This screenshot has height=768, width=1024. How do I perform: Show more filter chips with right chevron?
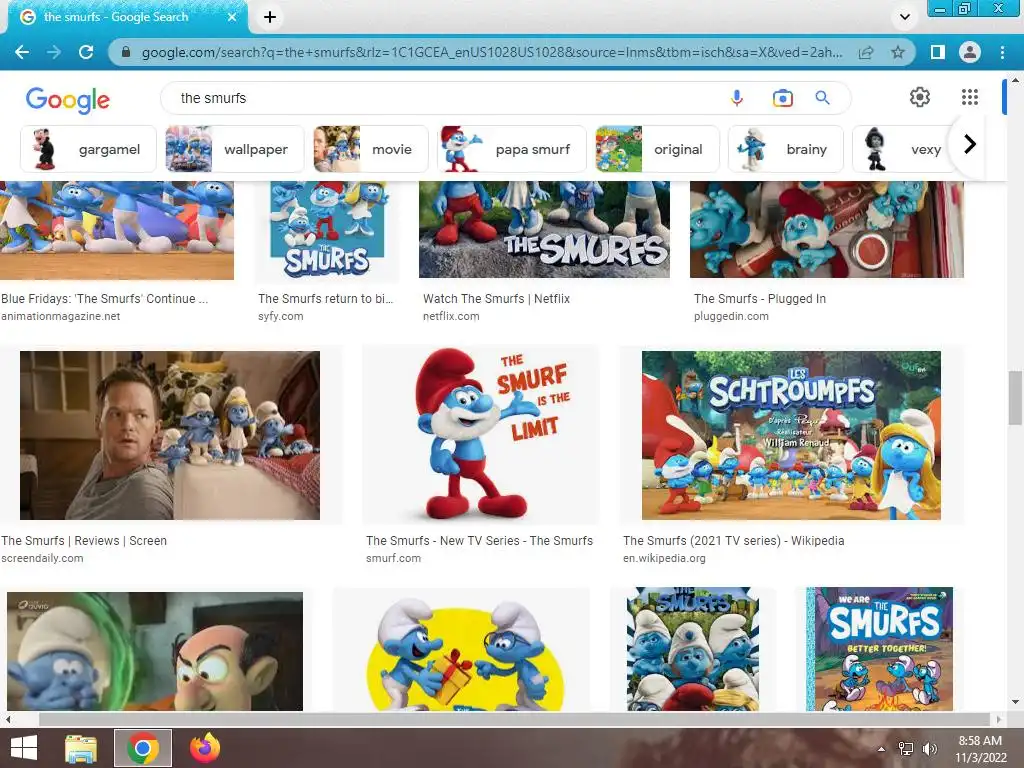click(970, 144)
